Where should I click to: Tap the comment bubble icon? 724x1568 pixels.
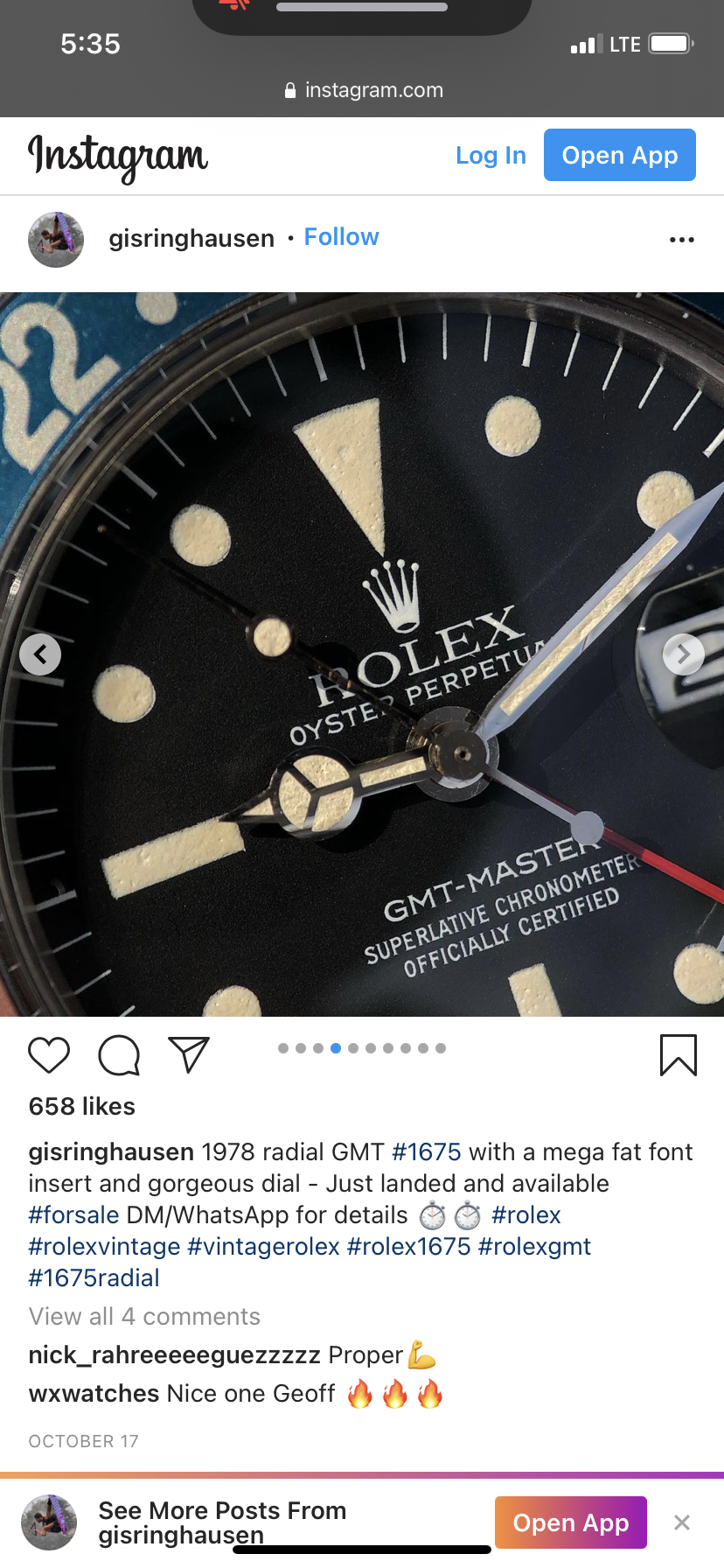tap(119, 1054)
